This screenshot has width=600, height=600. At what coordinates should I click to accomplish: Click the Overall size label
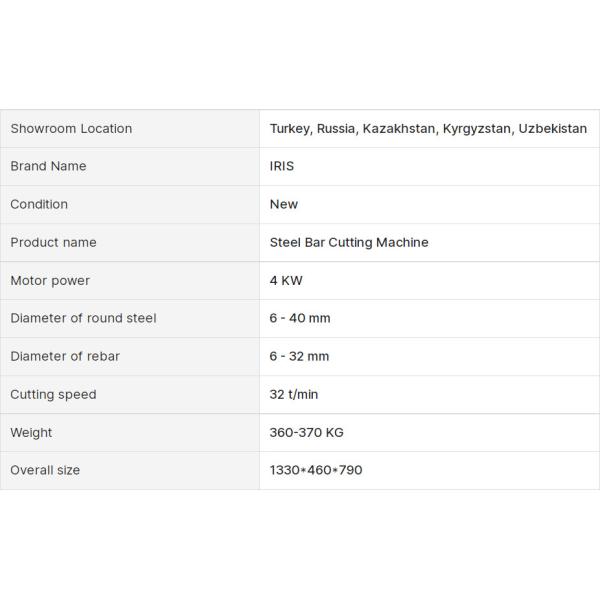click(45, 470)
